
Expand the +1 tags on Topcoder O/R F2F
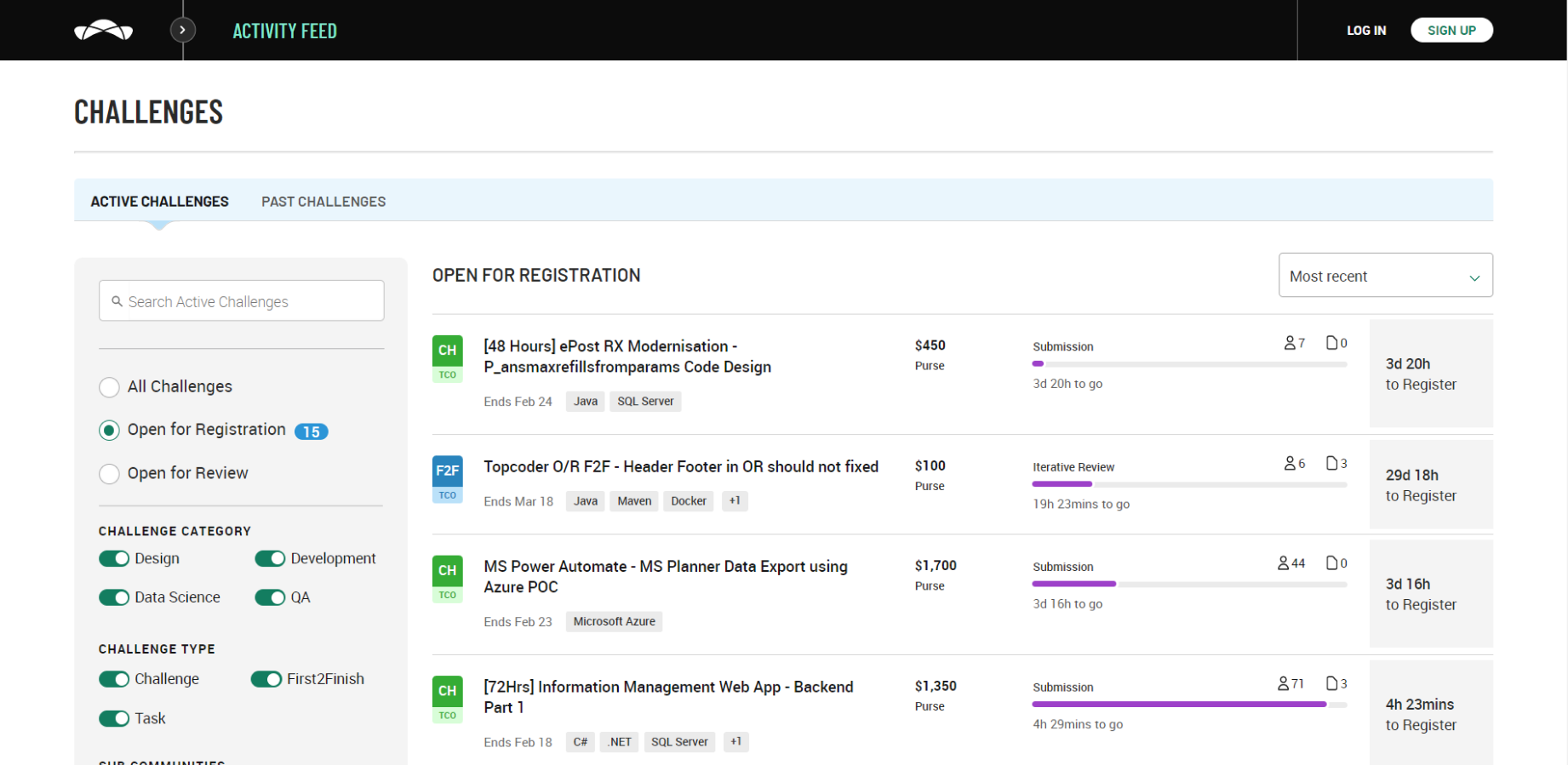click(x=735, y=501)
